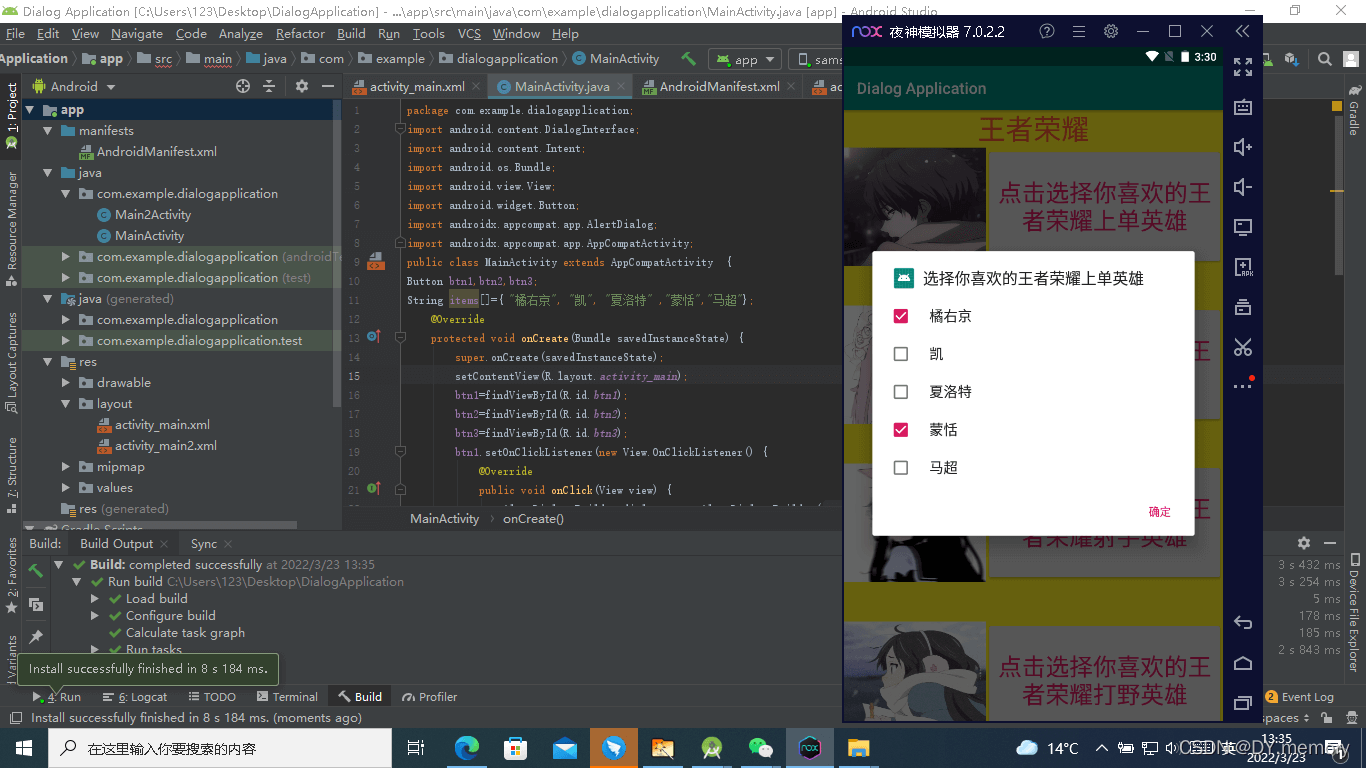Click Android Studio search everywhere magnifier
1366x768 pixels.
tap(1324, 59)
